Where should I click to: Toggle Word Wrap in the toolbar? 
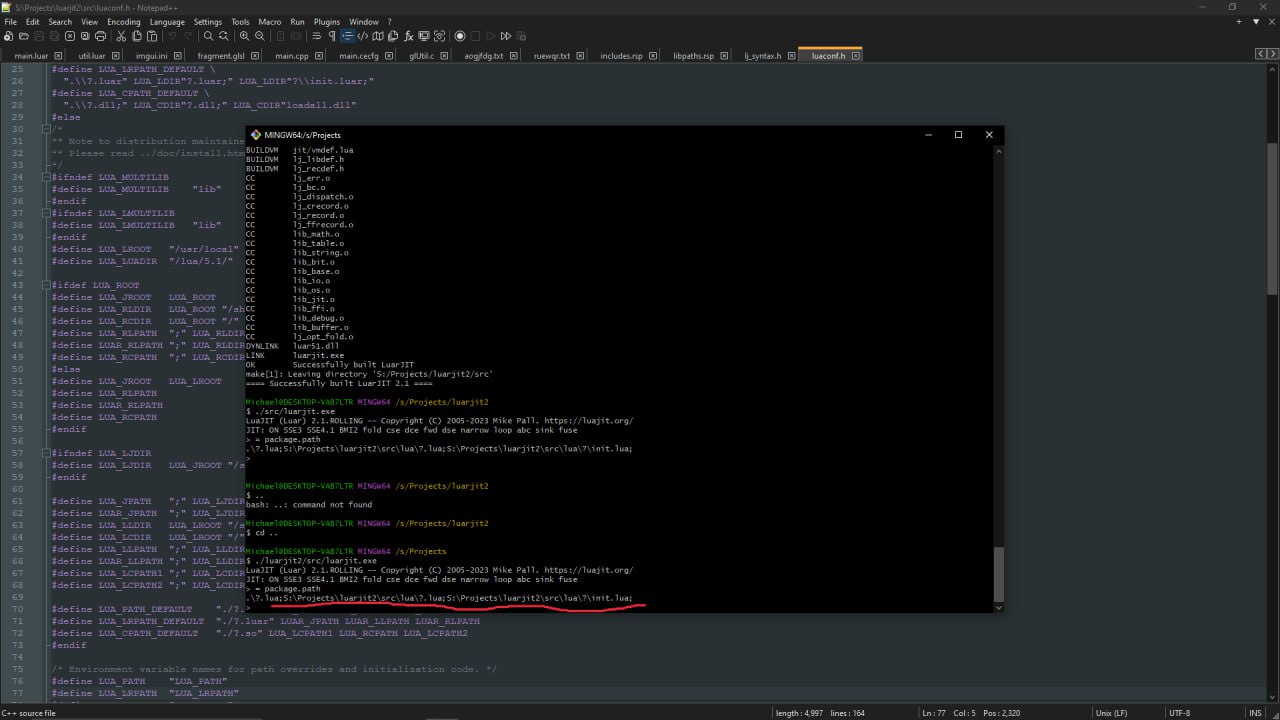coord(318,36)
